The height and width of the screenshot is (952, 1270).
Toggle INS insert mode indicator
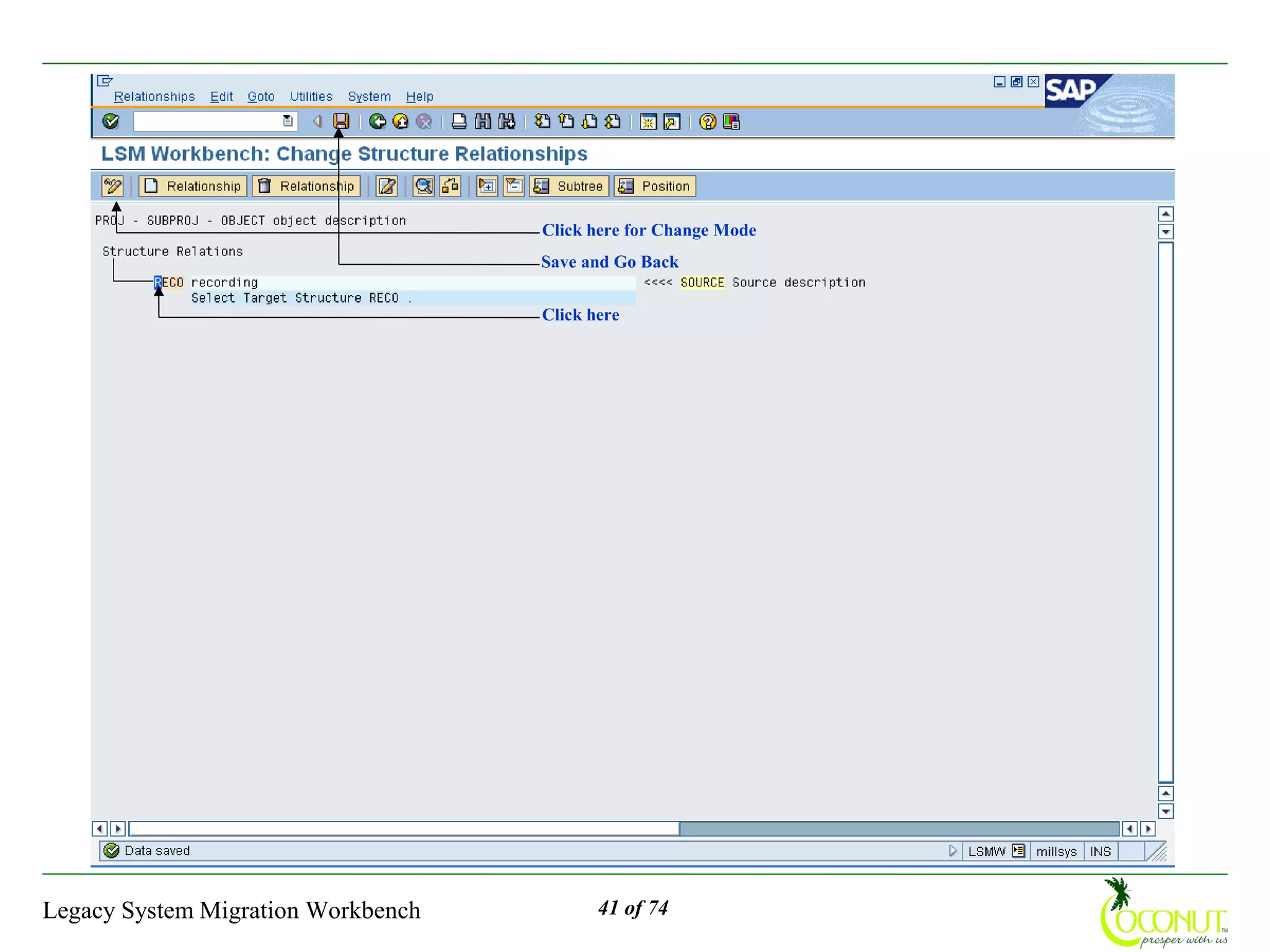coord(1101,852)
